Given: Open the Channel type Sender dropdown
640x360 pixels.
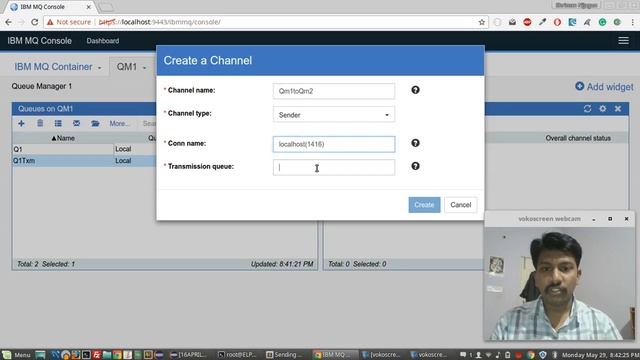Looking at the screenshot, I should (x=333, y=115).
